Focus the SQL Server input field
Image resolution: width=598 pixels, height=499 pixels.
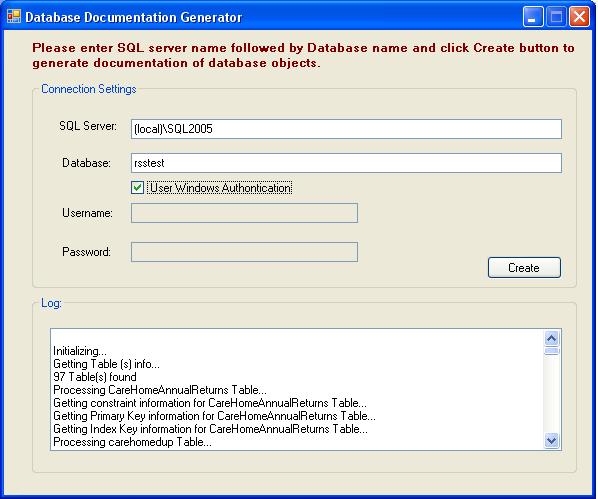pos(346,129)
